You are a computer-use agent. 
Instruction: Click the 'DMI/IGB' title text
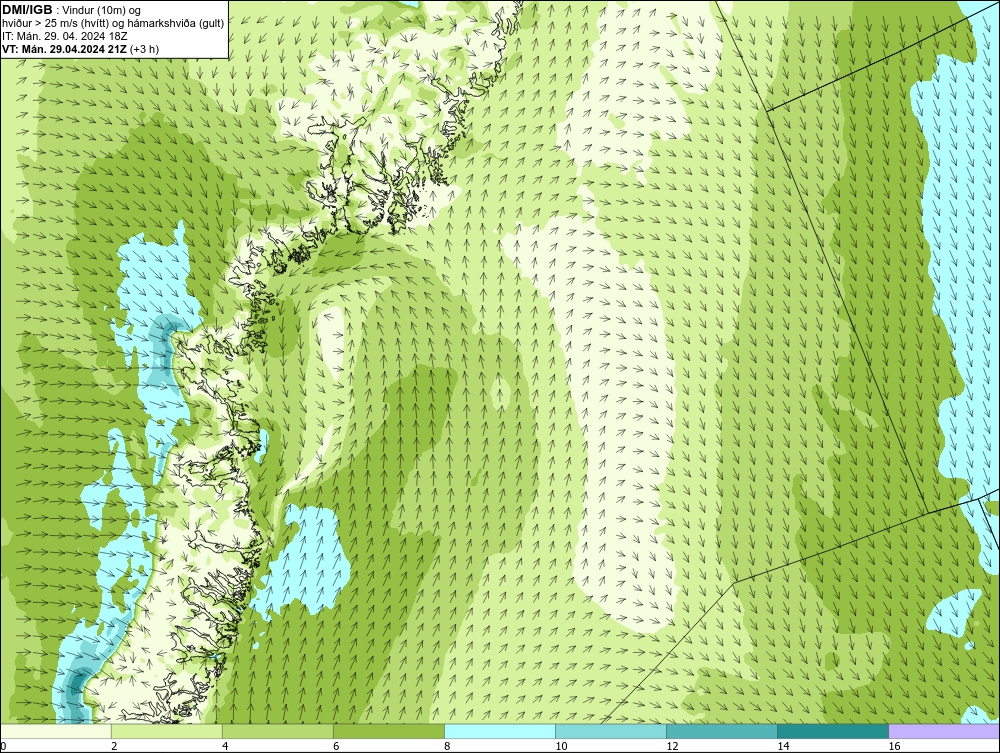point(27,10)
